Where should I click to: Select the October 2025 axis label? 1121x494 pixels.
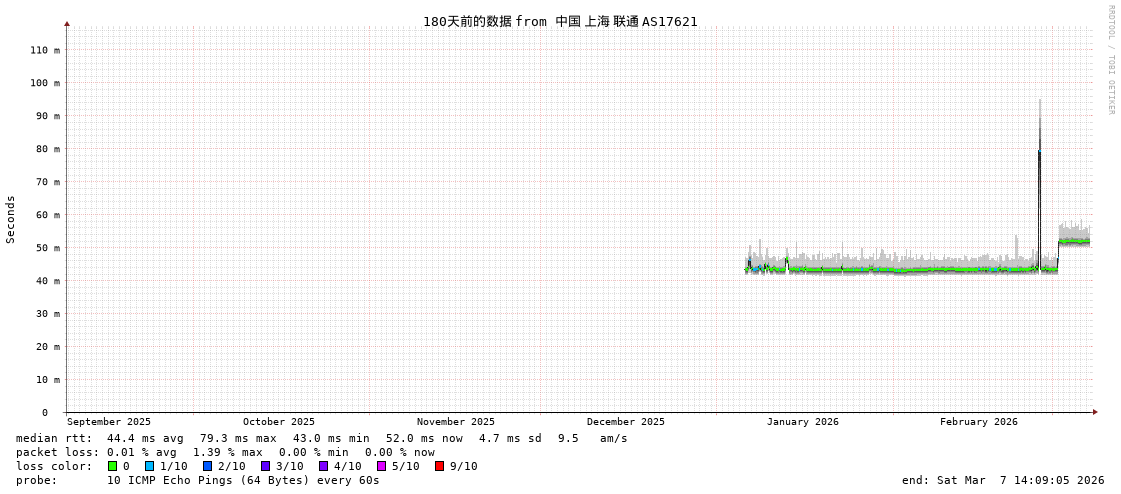pos(278,422)
